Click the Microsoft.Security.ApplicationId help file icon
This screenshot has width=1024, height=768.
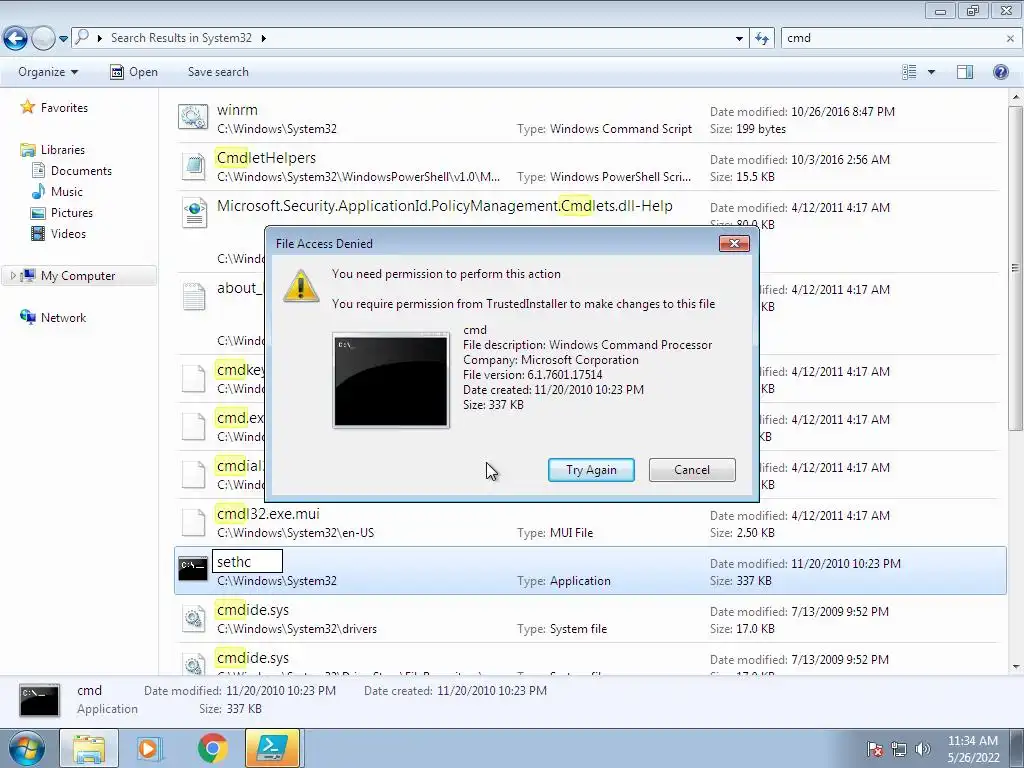click(194, 214)
